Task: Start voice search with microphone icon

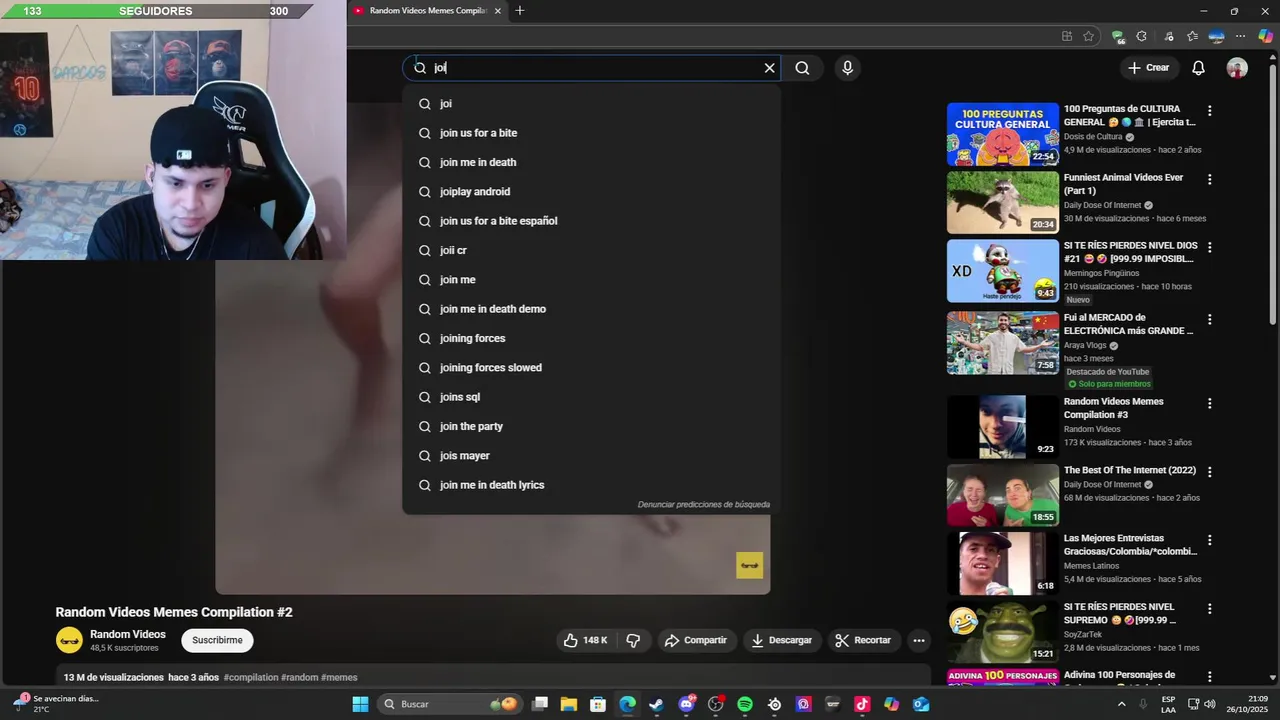Action: click(847, 68)
